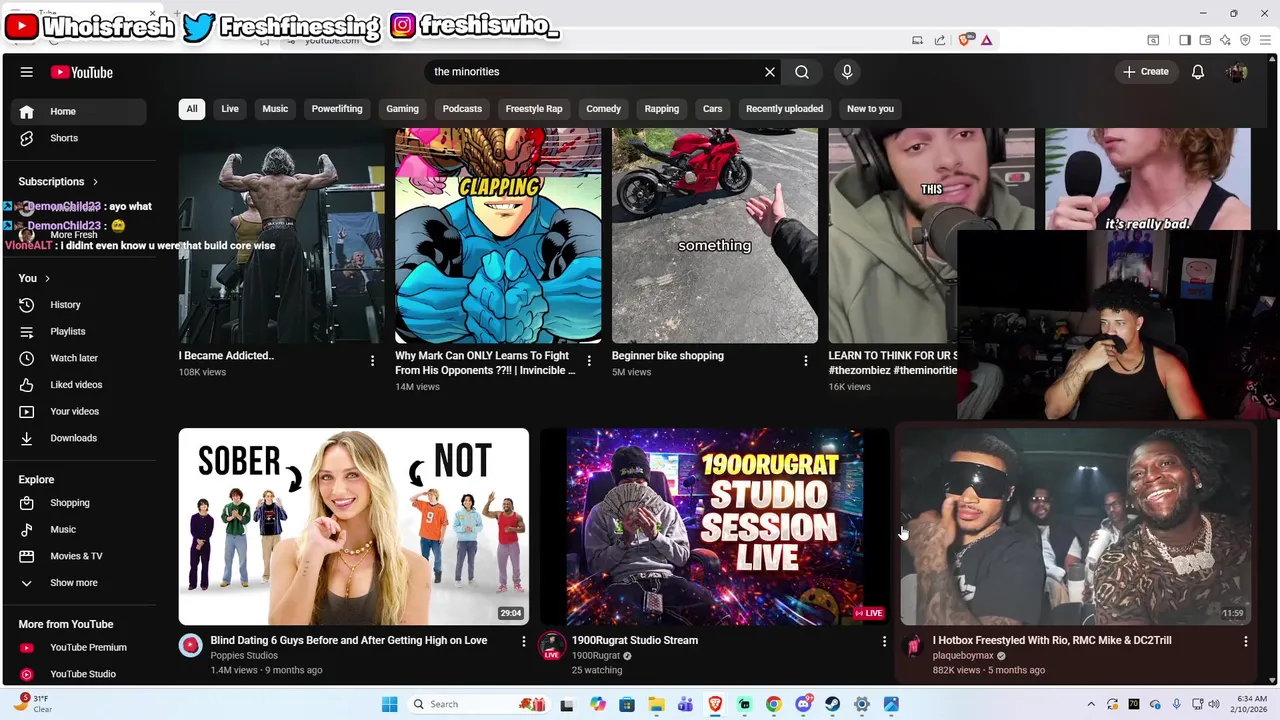This screenshot has width=1280, height=720.
Task: Select the All filter chip
Action: point(192,109)
